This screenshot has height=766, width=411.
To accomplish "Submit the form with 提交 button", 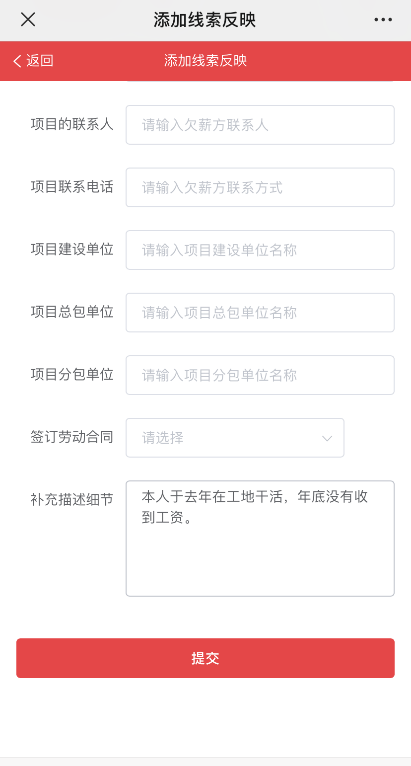I will [205, 658].
